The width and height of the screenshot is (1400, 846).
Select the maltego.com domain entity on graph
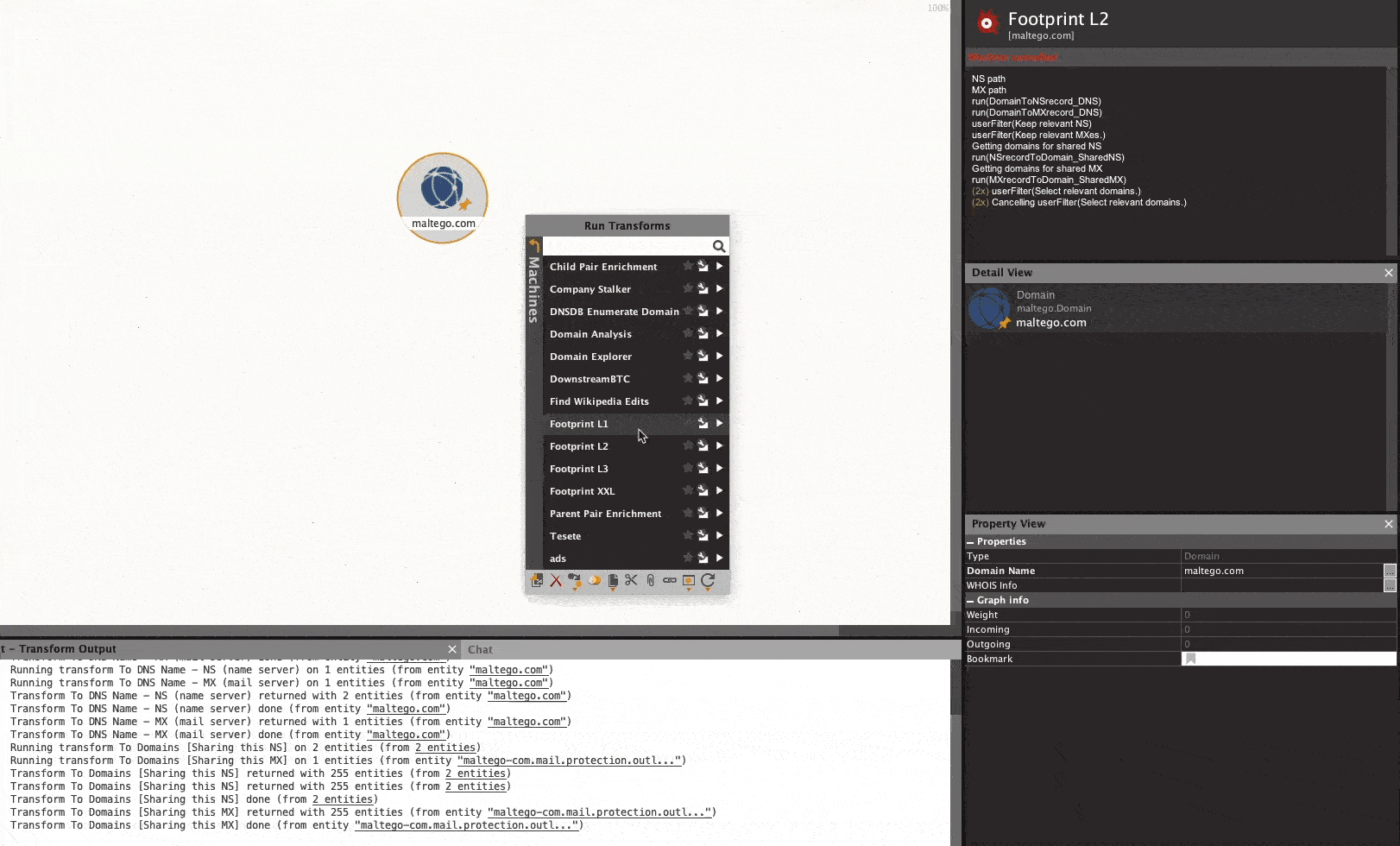click(443, 198)
